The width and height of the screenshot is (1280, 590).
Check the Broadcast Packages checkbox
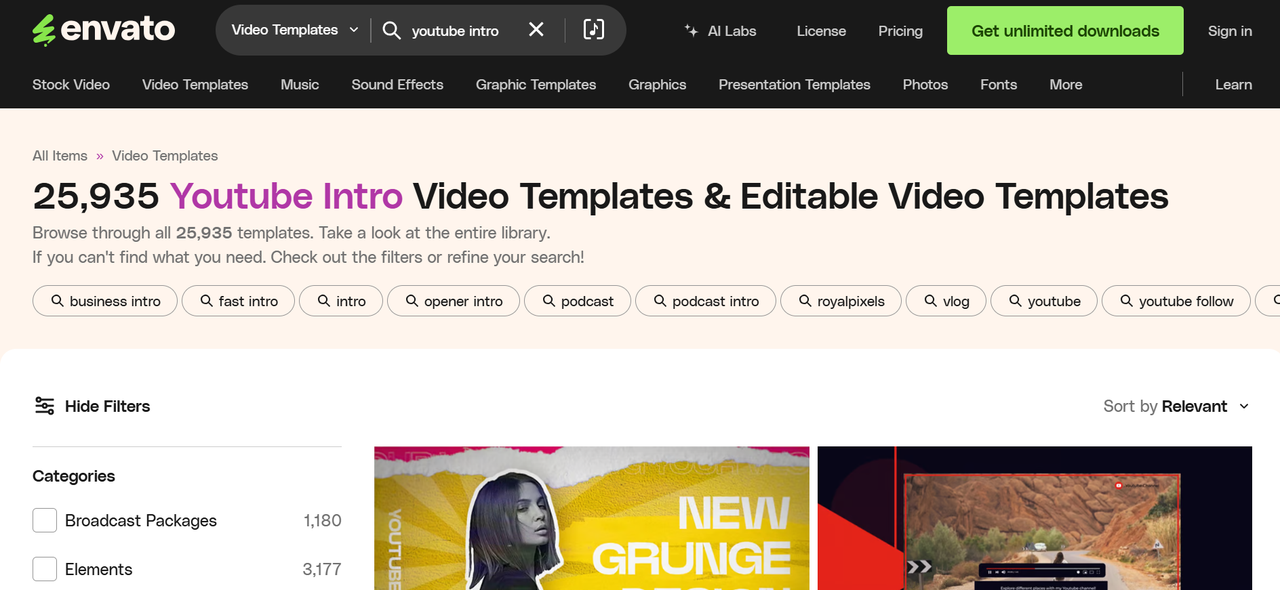click(x=45, y=521)
